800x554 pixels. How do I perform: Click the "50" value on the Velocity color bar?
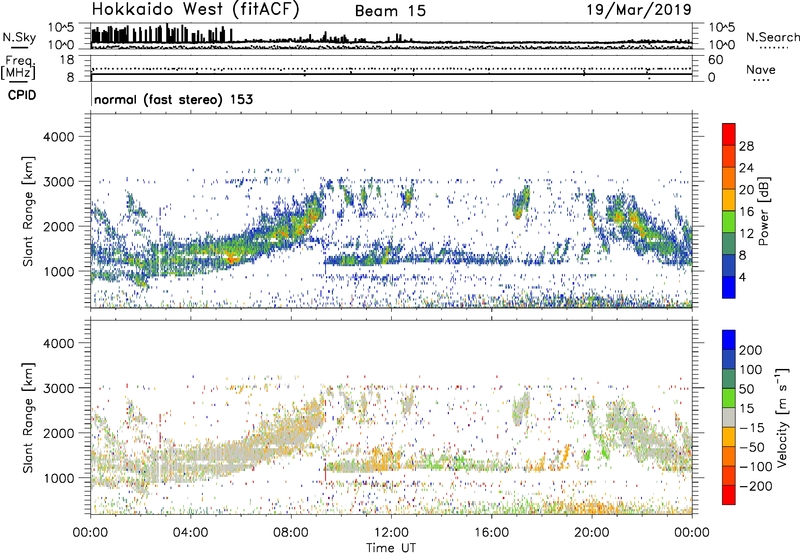point(746,389)
